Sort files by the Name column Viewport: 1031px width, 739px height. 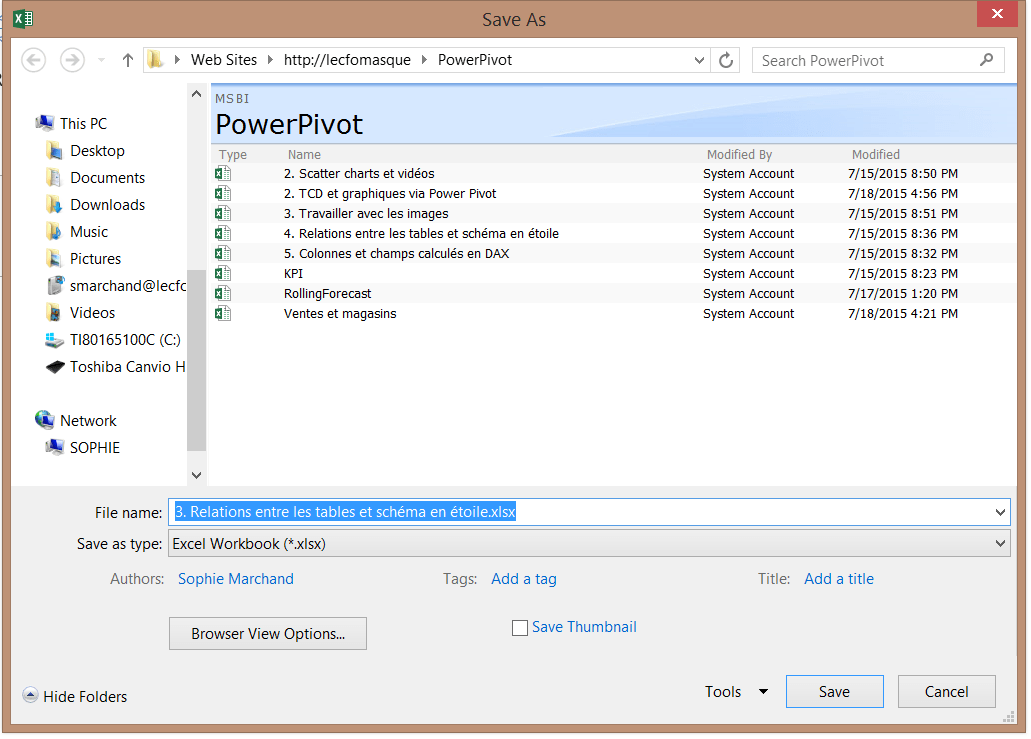(x=304, y=155)
